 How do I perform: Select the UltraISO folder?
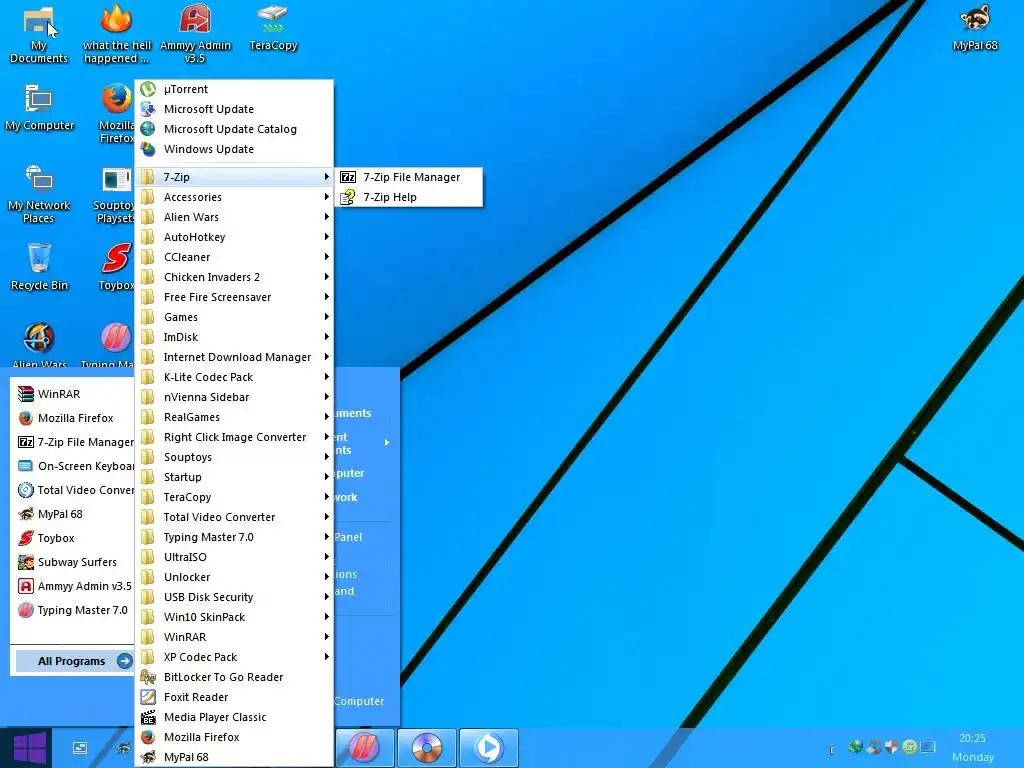pos(234,557)
